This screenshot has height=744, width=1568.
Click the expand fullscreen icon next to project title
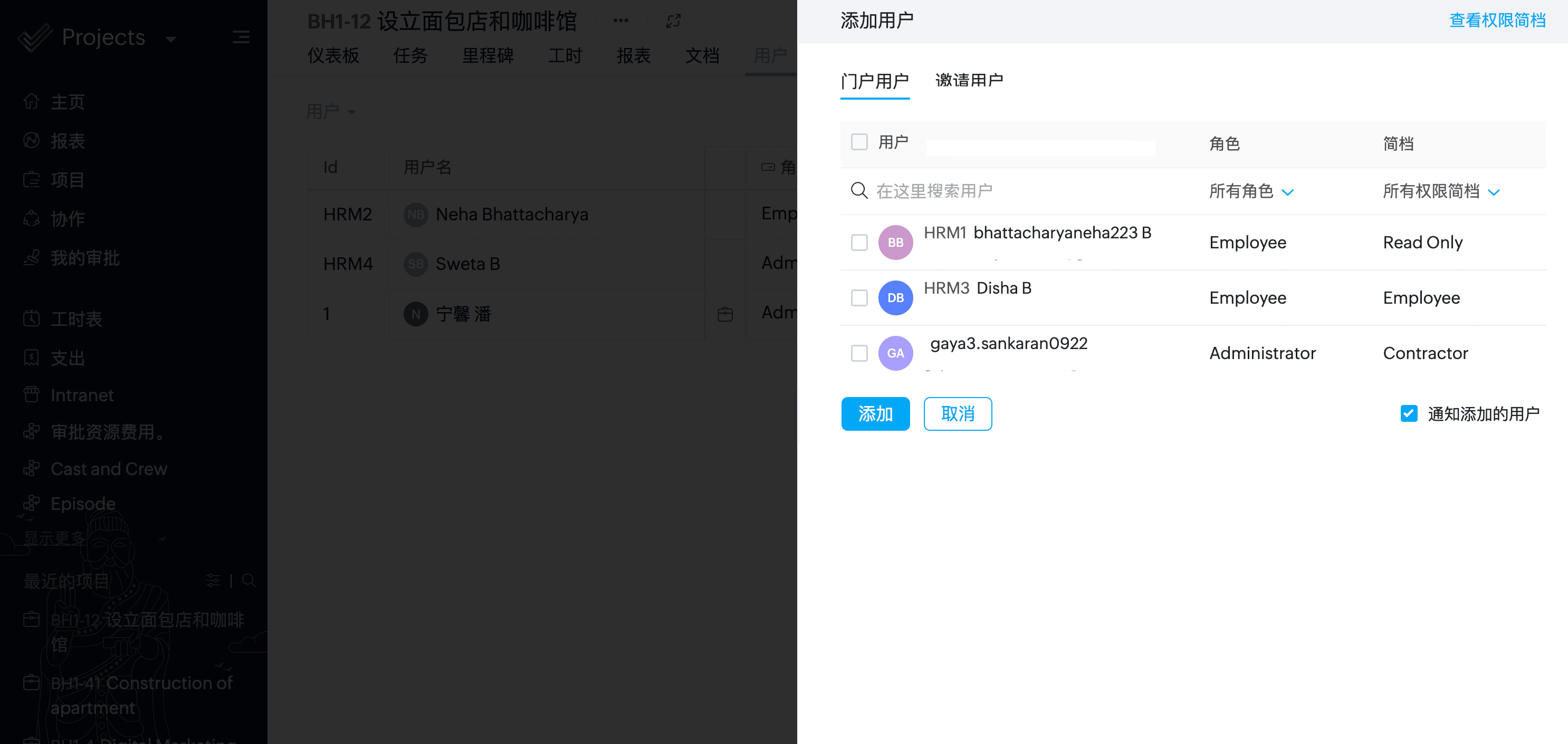pyautogui.click(x=673, y=21)
